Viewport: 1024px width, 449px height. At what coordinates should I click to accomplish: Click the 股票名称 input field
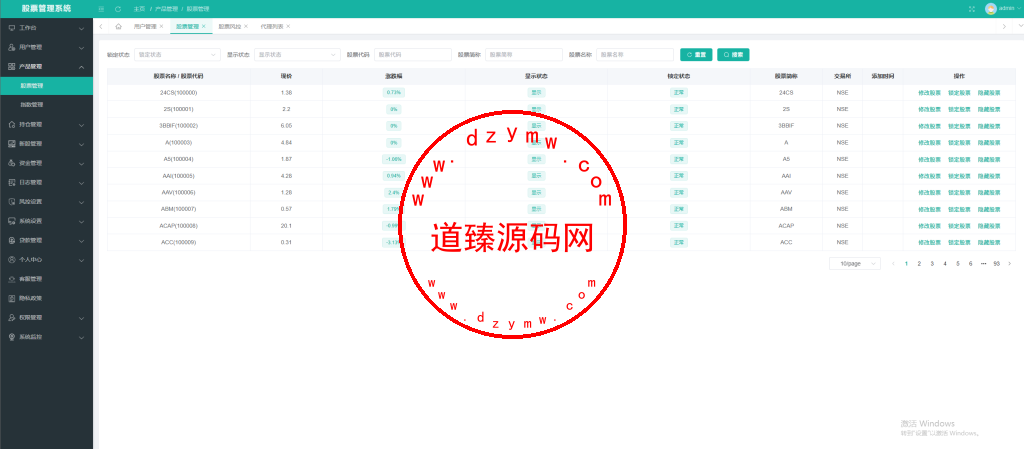click(635, 55)
